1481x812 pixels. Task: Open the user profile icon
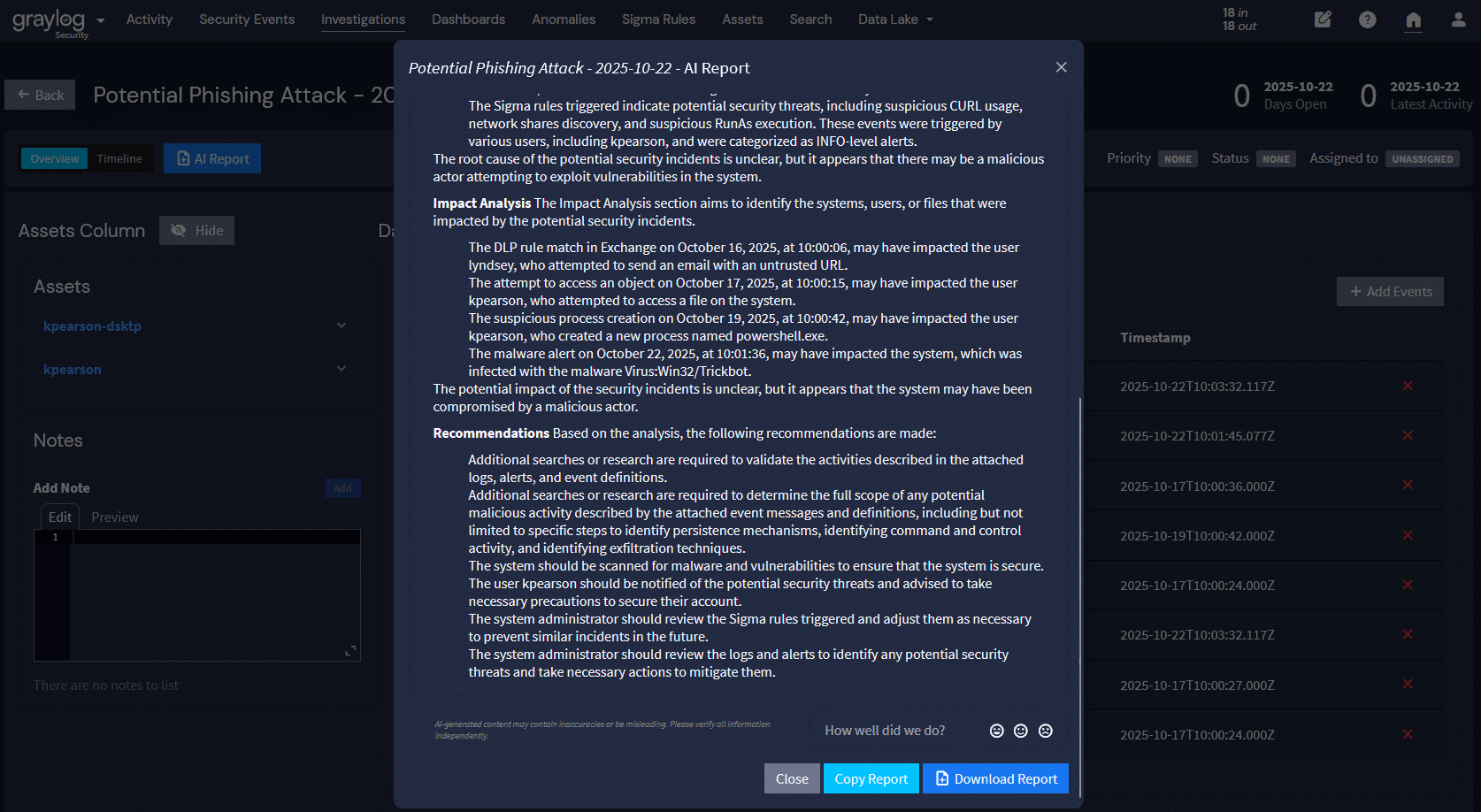click(1460, 19)
